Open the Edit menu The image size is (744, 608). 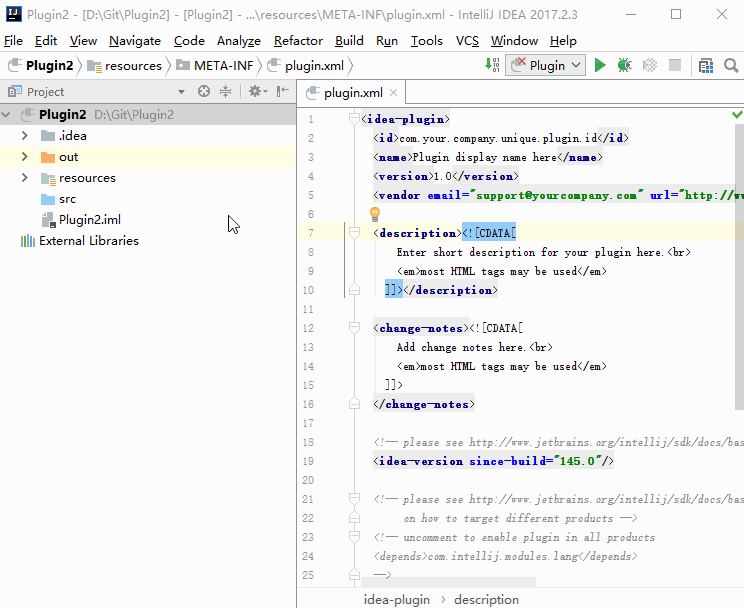(46, 41)
